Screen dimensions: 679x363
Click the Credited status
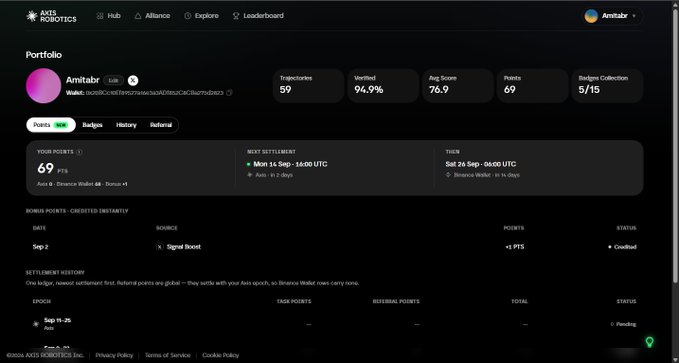622,247
